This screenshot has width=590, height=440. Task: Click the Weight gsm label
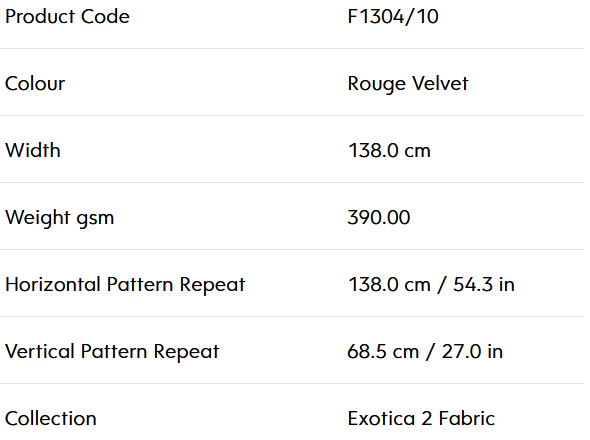click(x=59, y=218)
